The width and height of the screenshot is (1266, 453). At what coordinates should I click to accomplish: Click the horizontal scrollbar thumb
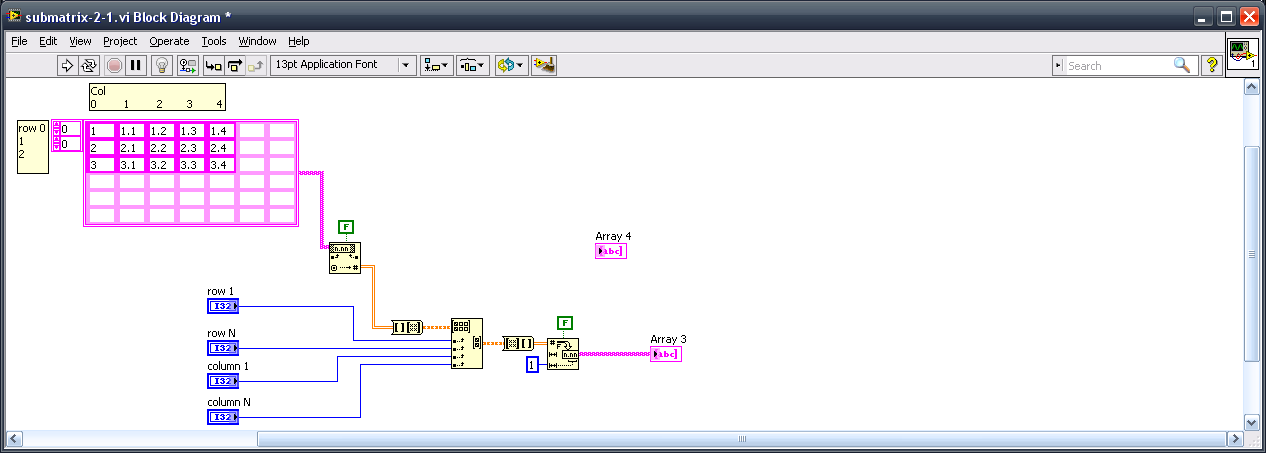(x=742, y=439)
